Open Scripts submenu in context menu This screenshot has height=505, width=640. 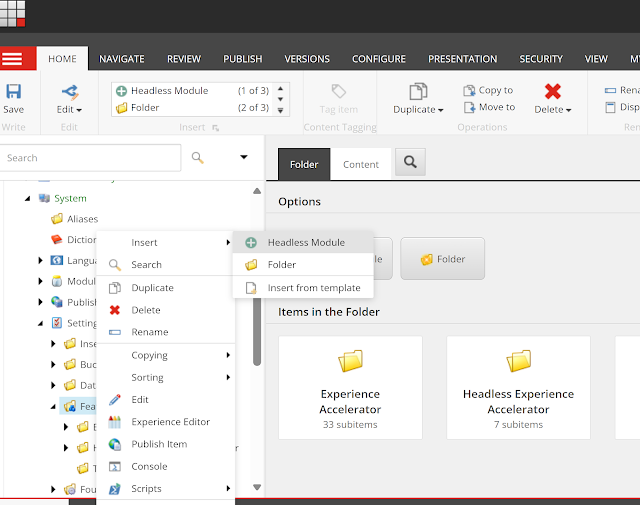tap(166, 489)
